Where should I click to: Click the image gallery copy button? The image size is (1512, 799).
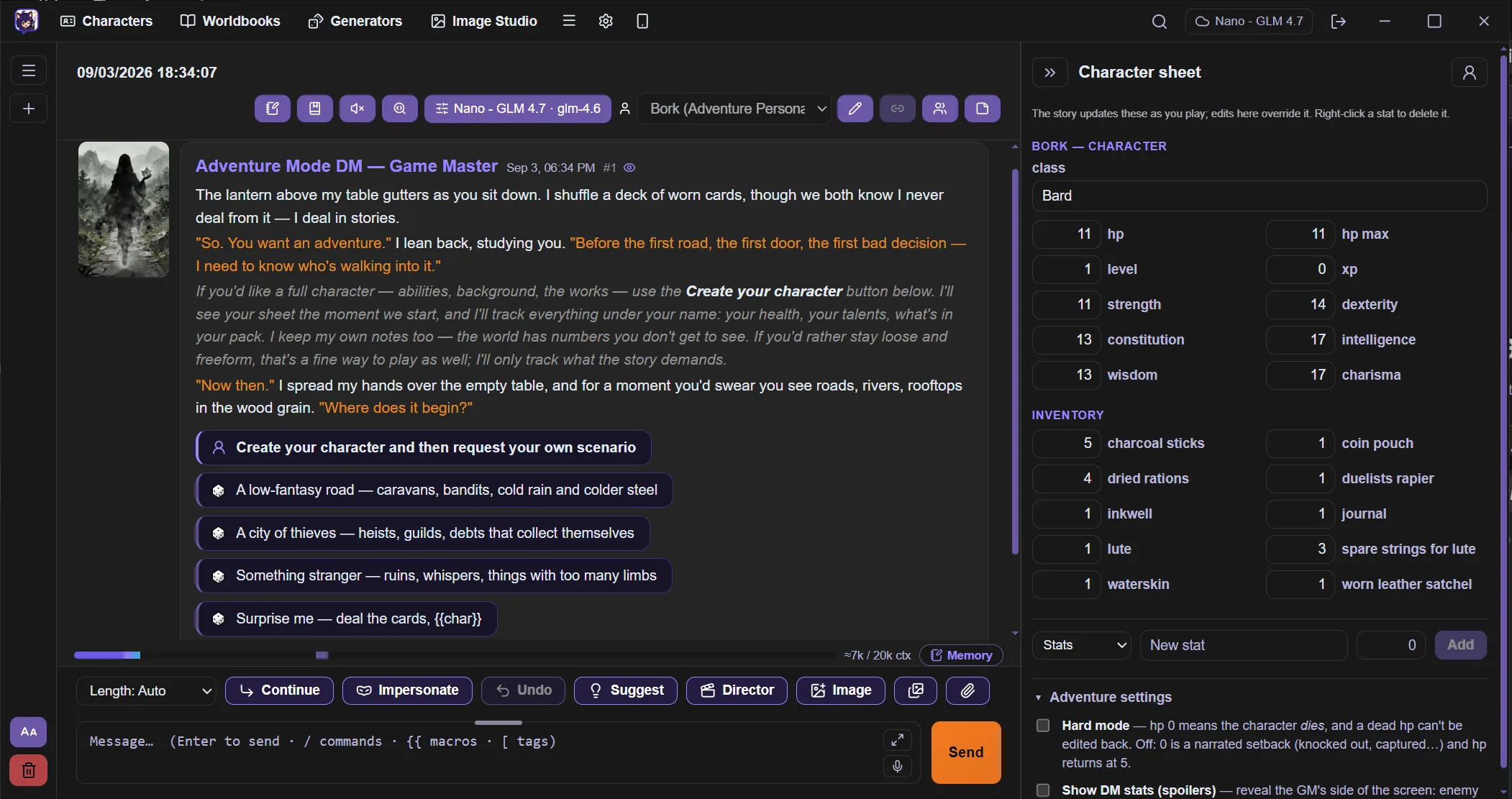[916, 690]
